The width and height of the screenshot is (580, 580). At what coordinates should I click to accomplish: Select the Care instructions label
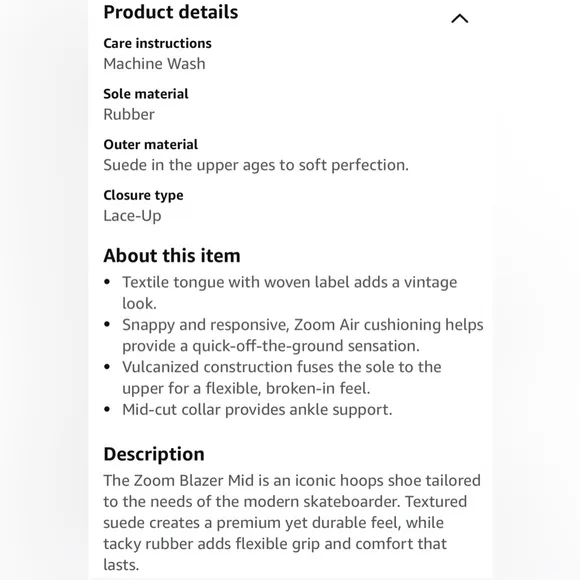click(x=157, y=43)
